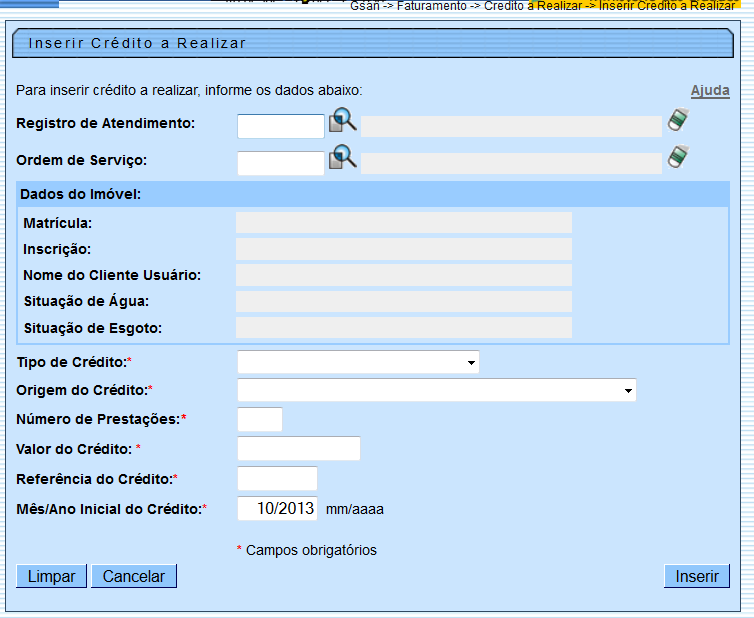
Task: Select the Referência do Crédito field
Action: click(x=277, y=478)
